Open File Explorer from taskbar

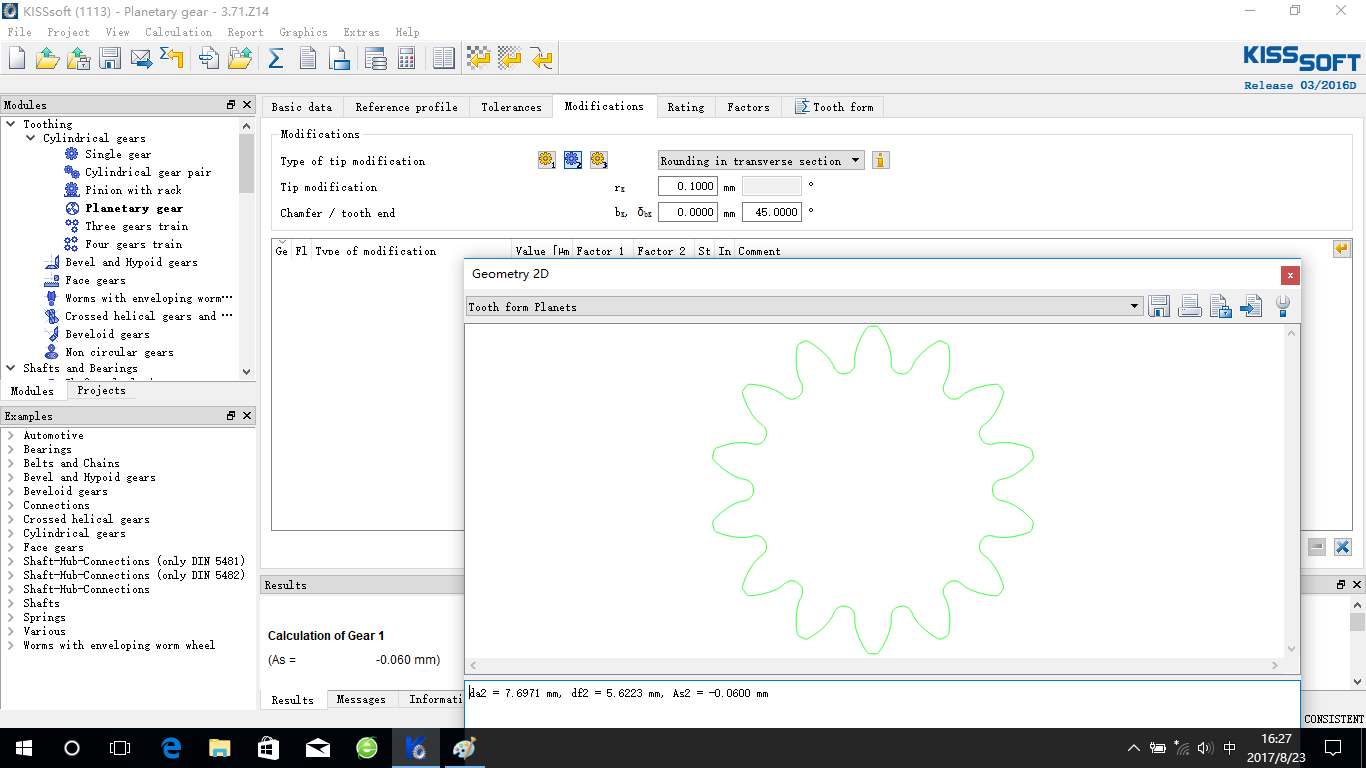[x=219, y=748]
